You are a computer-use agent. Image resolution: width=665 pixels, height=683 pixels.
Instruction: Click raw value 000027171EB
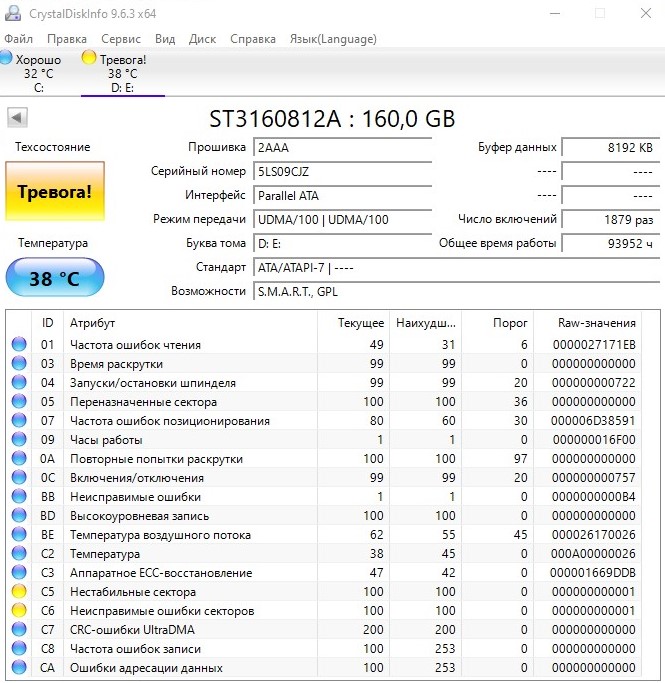click(x=594, y=345)
